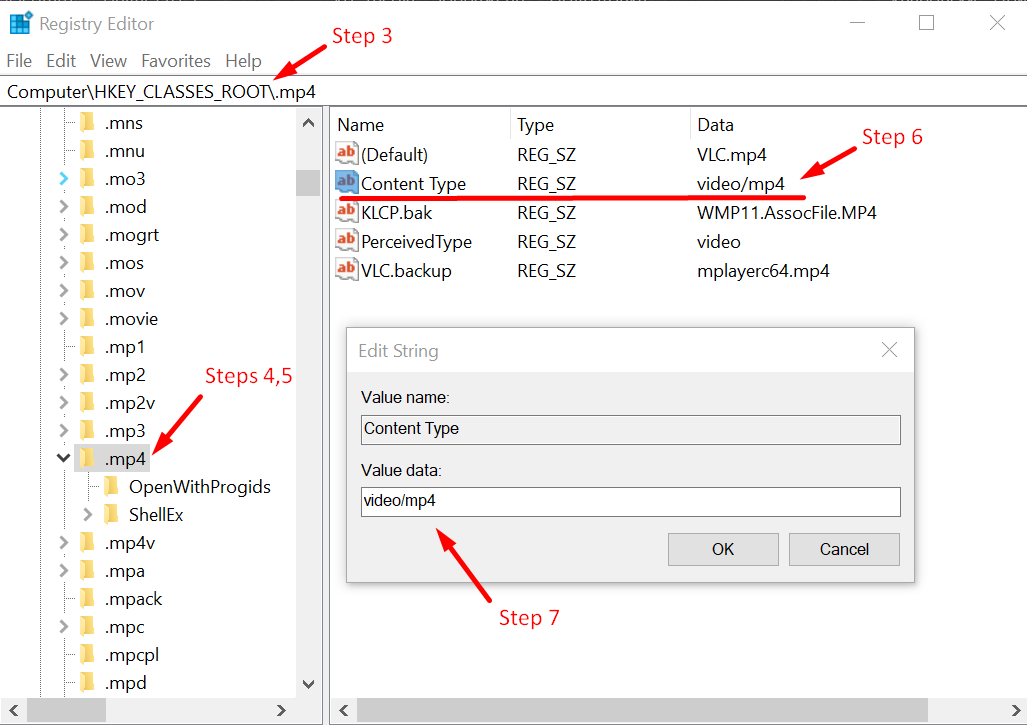Click the .mogrt folder icon
The height and width of the screenshot is (725, 1027).
coord(87,234)
